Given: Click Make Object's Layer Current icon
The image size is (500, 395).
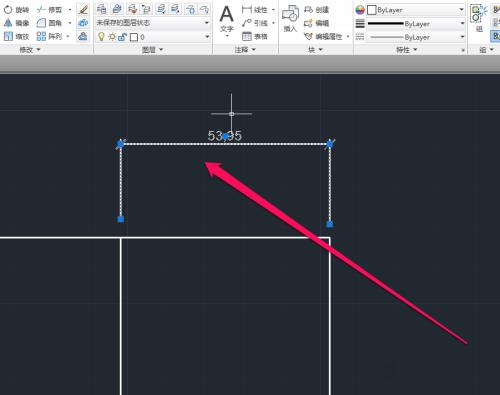Looking at the screenshot, I should (117, 9).
